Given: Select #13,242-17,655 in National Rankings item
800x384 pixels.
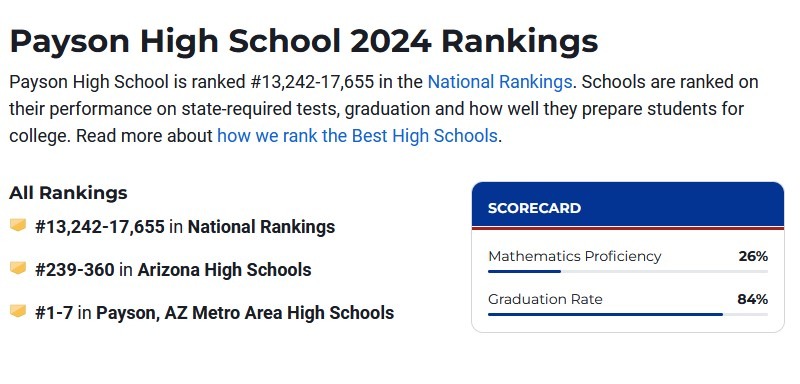Looking at the screenshot, I should [x=185, y=226].
